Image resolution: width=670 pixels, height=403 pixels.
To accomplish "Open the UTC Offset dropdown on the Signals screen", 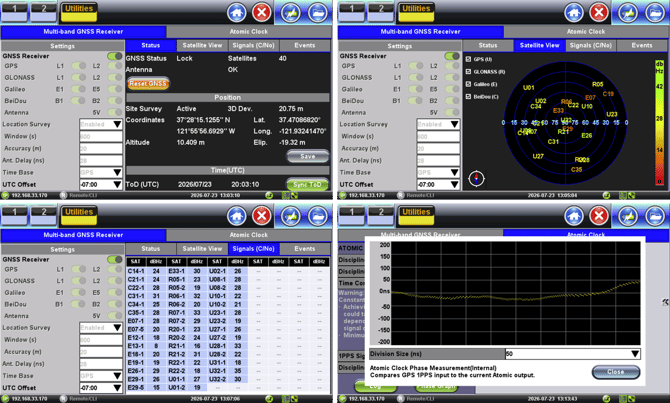I will point(101,388).
